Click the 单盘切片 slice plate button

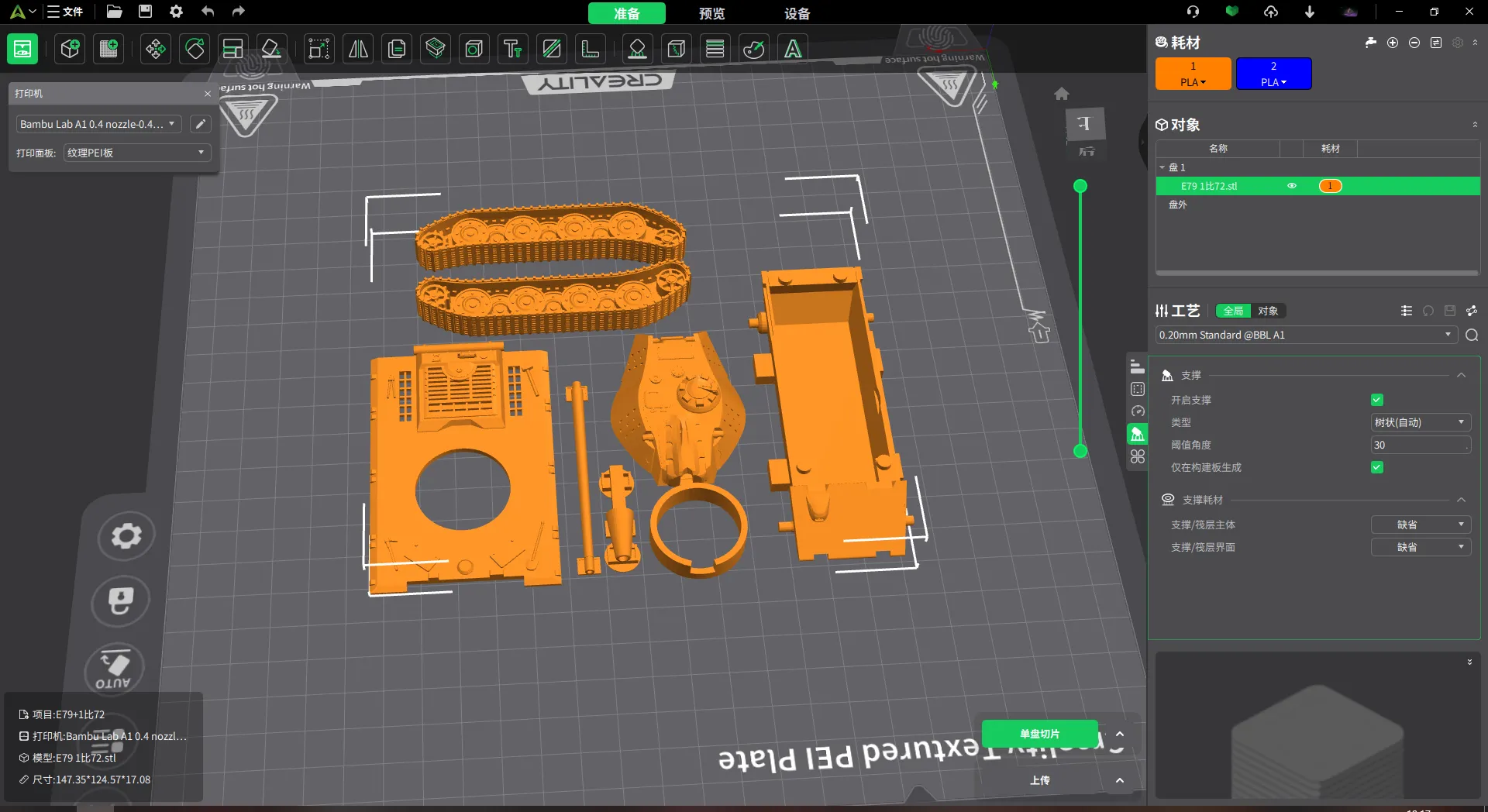point(1039,734)
